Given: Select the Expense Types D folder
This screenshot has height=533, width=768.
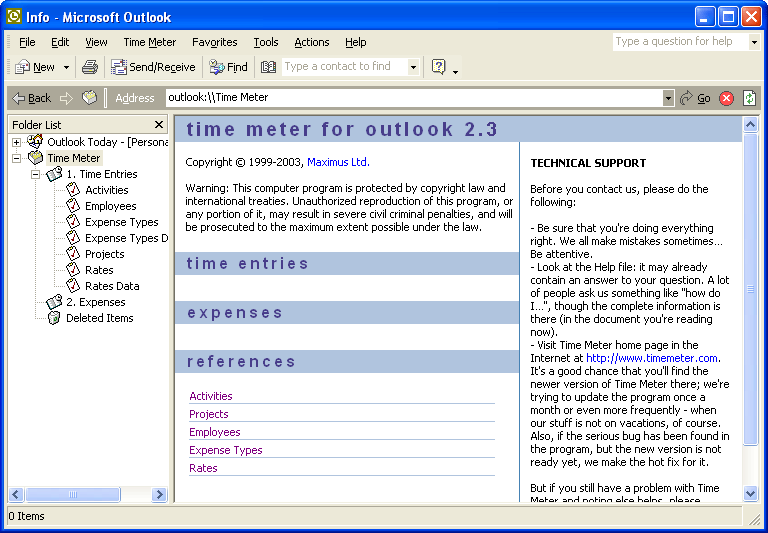Looking at the screenshot, I should click(126, 238).
